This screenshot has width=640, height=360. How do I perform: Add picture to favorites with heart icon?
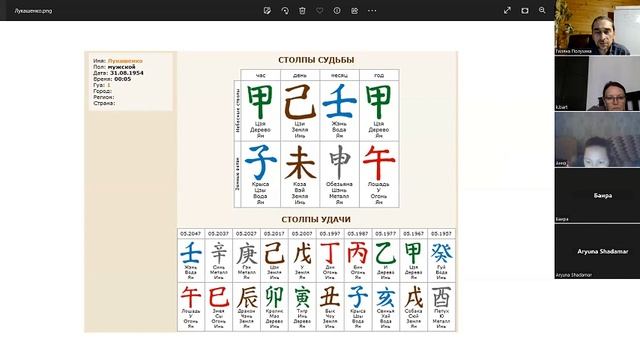[320, 11]
